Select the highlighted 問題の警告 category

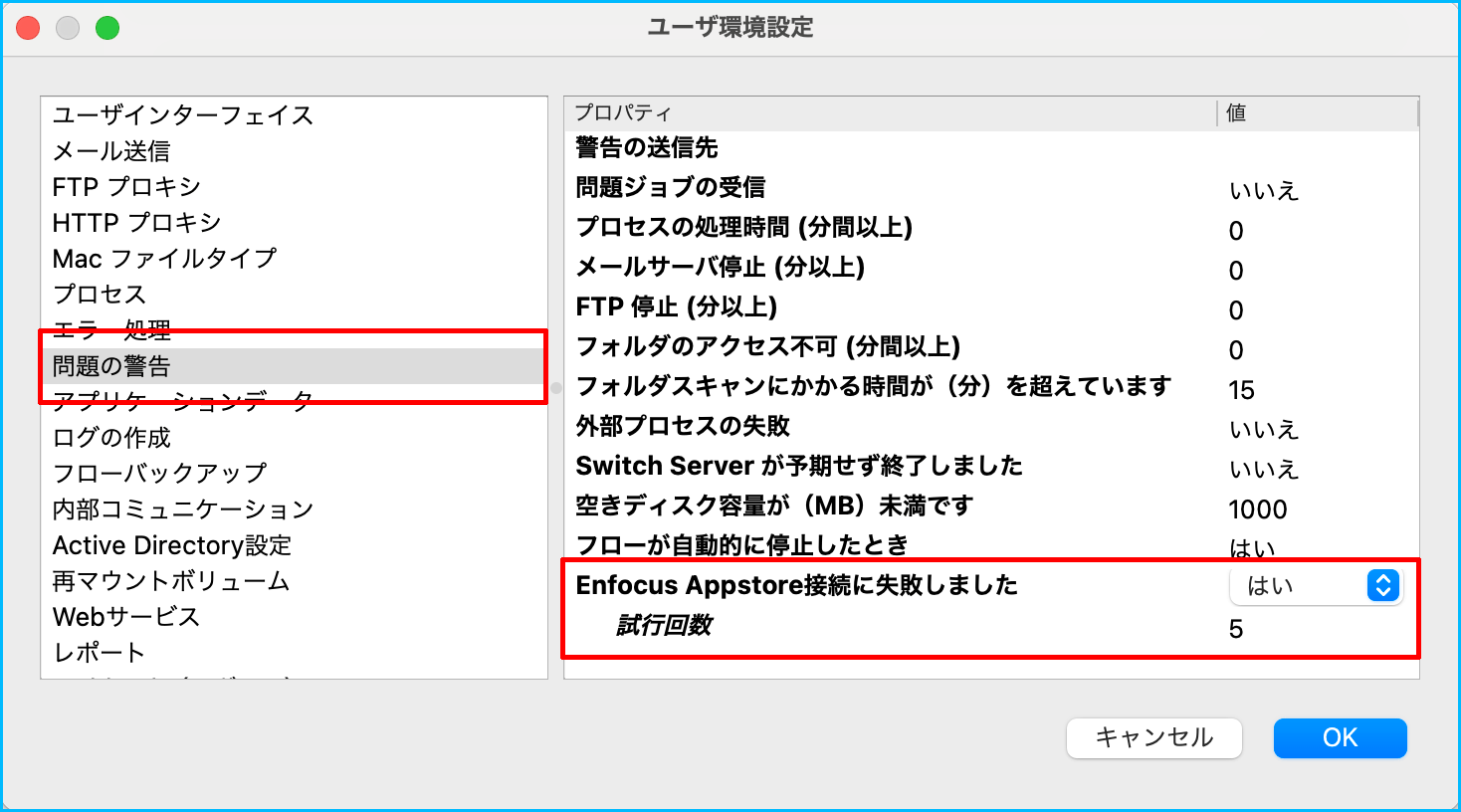(294, 366)
